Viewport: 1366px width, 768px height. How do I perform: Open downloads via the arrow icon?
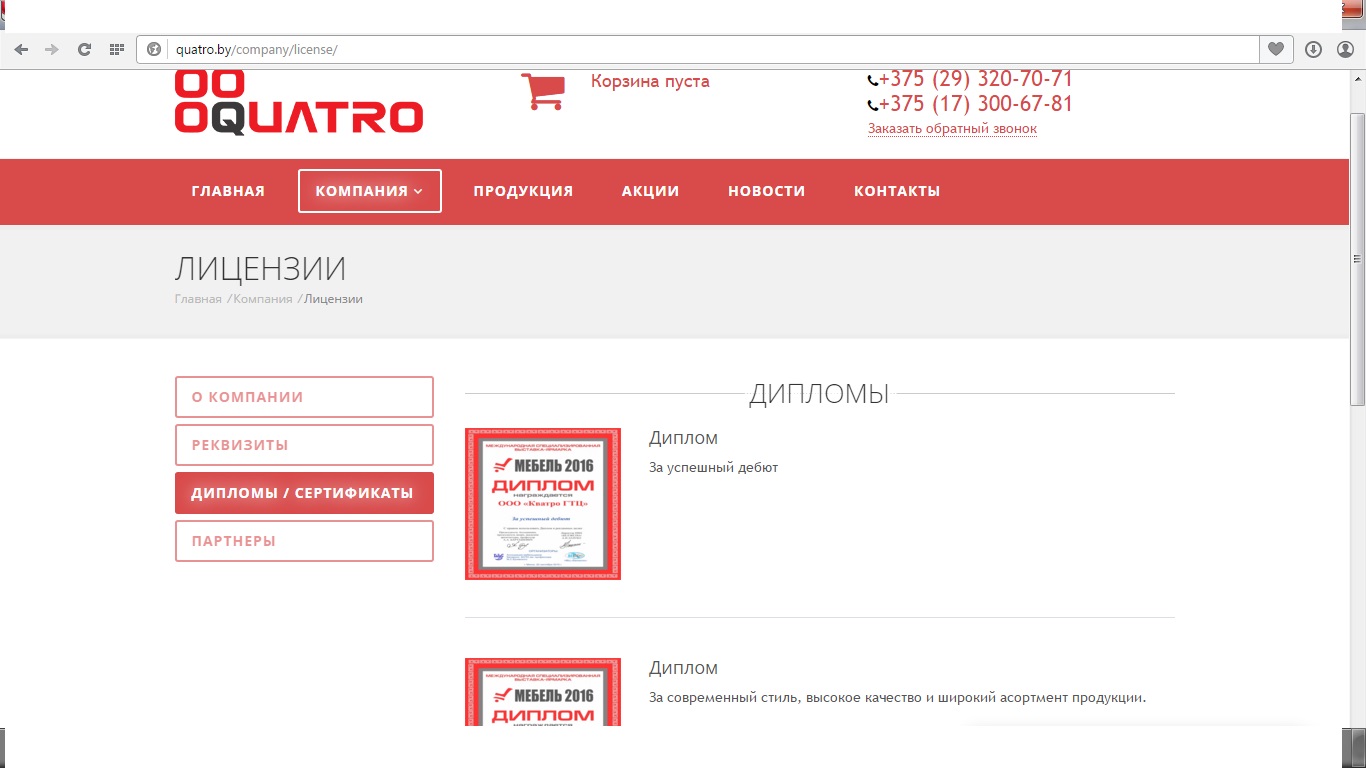click(1313, 49)
